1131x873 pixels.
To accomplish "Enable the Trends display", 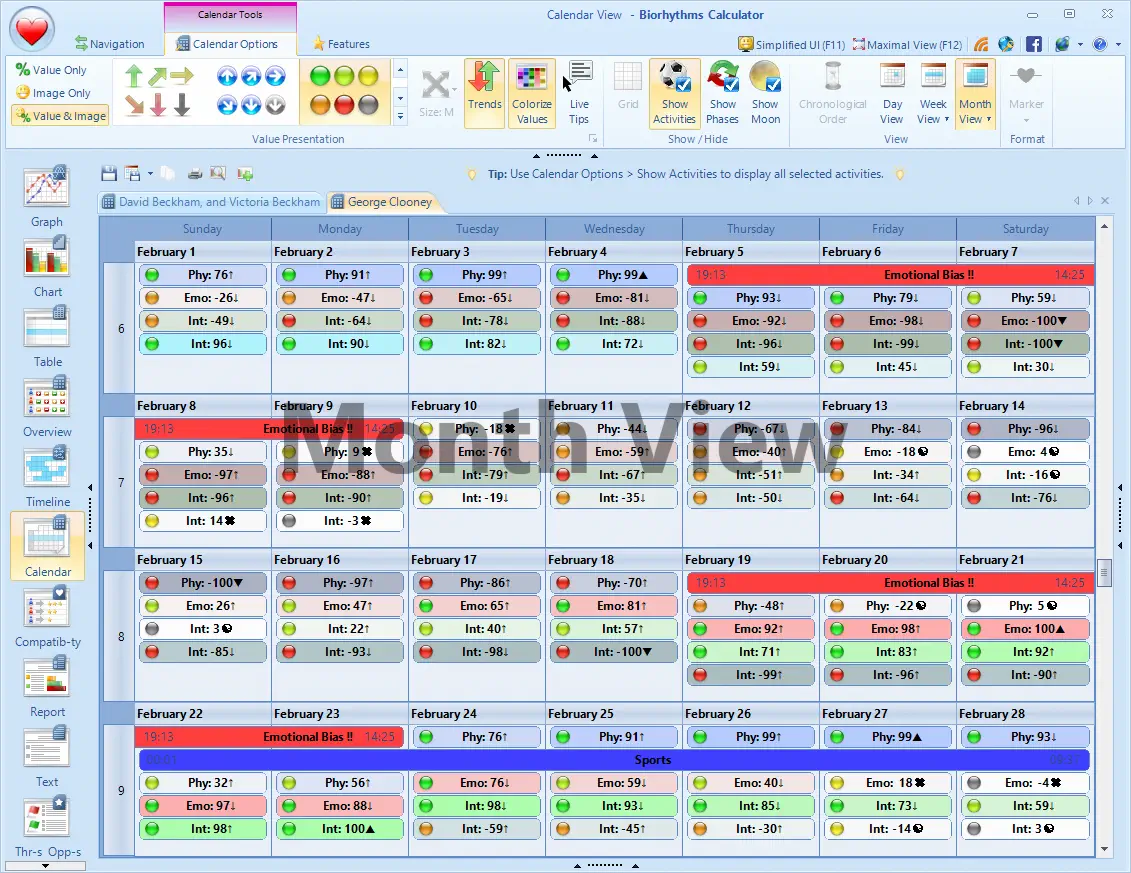I will click(484, 92).
